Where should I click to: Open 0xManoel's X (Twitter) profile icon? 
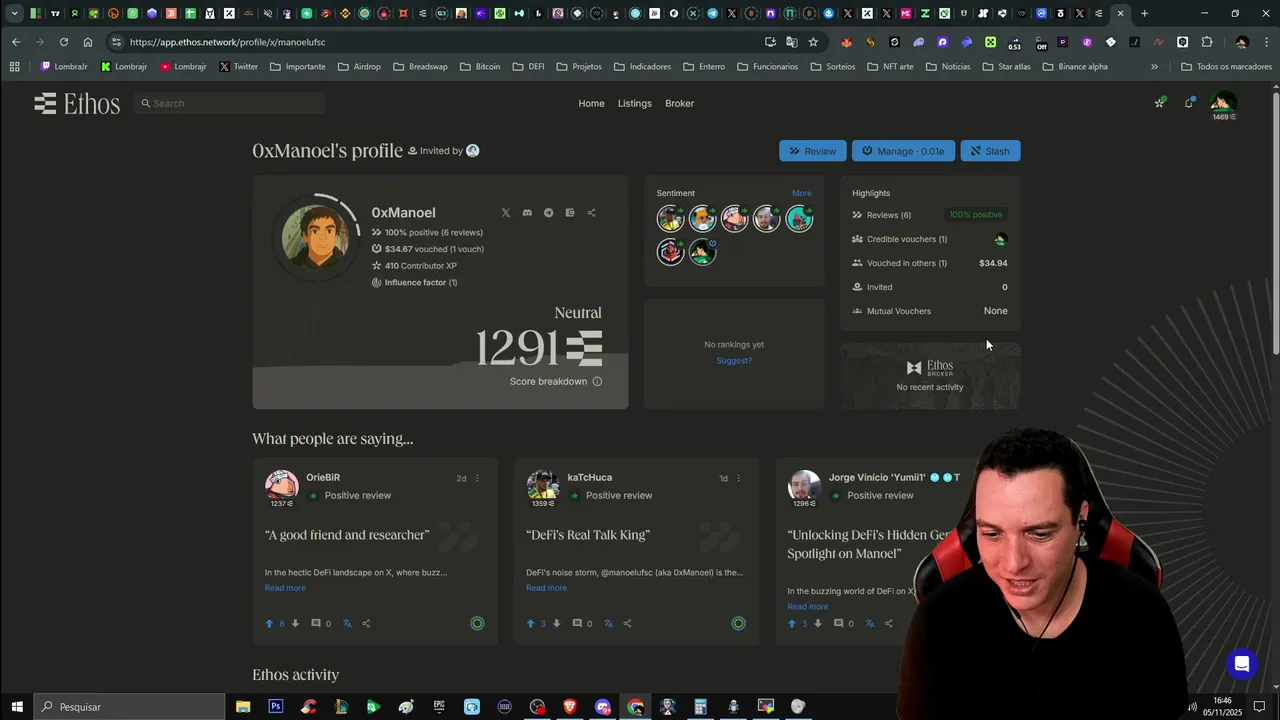pos(505,213)
